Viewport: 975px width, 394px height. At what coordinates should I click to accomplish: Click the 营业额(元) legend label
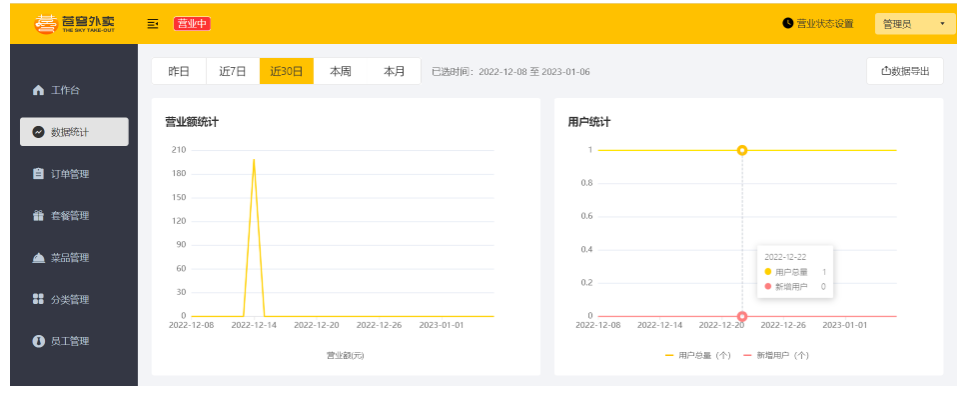point(345,356)
